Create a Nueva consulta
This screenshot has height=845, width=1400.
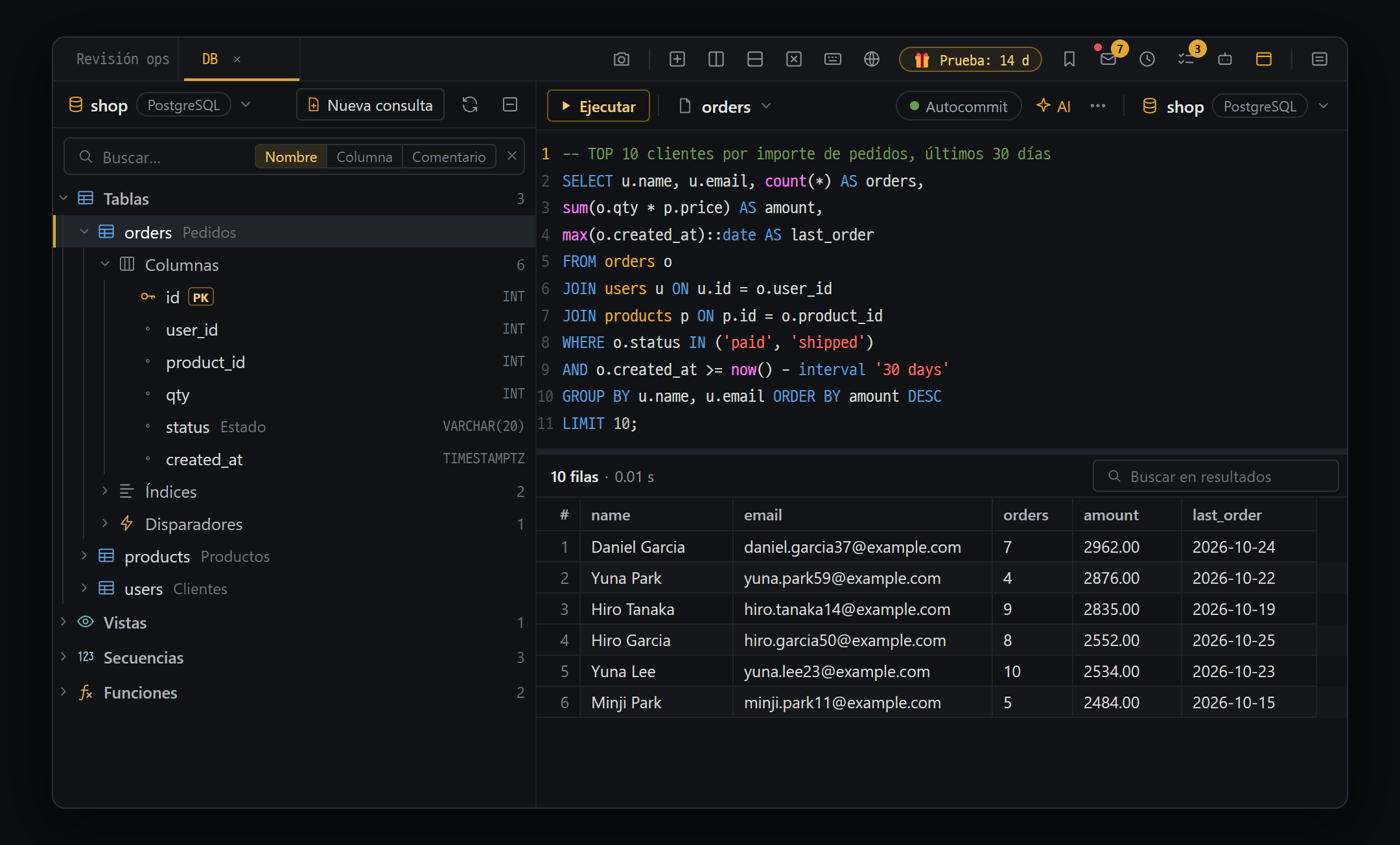(x=370, y=105)
